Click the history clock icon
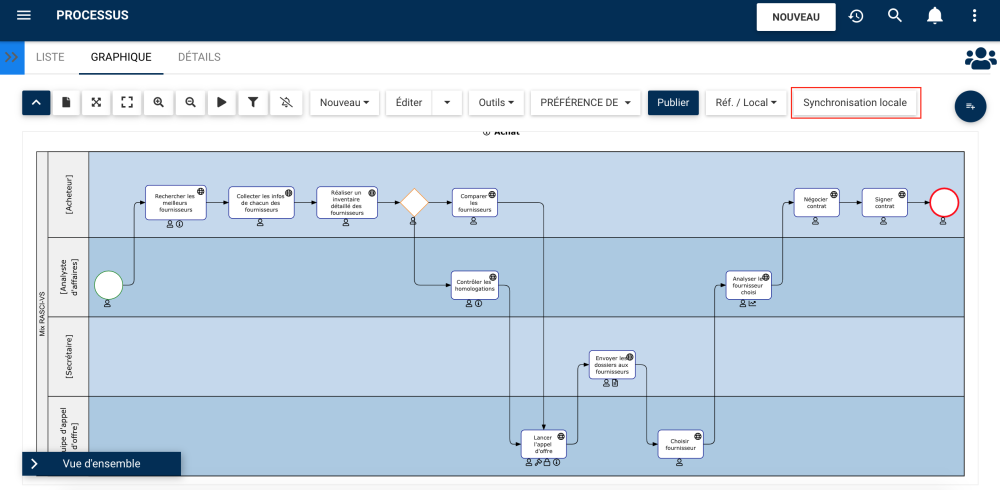1000x490 pixels. tap(856, 16)
